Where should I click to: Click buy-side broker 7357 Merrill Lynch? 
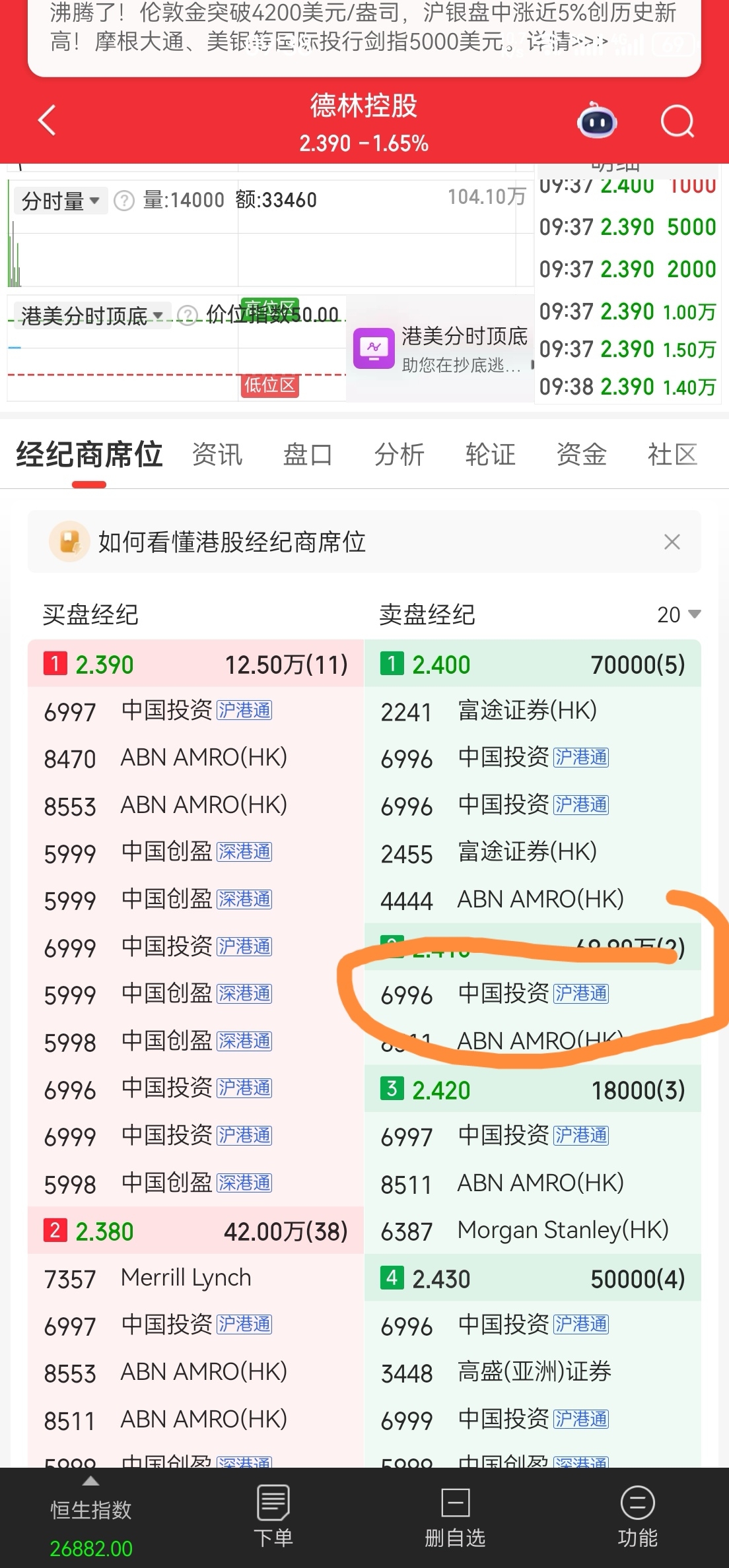(195, 1278)
